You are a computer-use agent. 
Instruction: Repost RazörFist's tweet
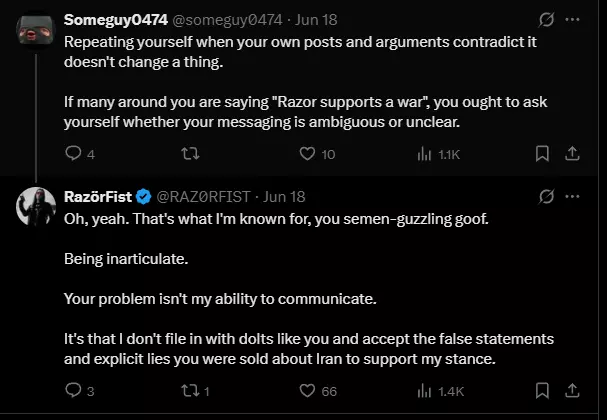click(190, 391)
